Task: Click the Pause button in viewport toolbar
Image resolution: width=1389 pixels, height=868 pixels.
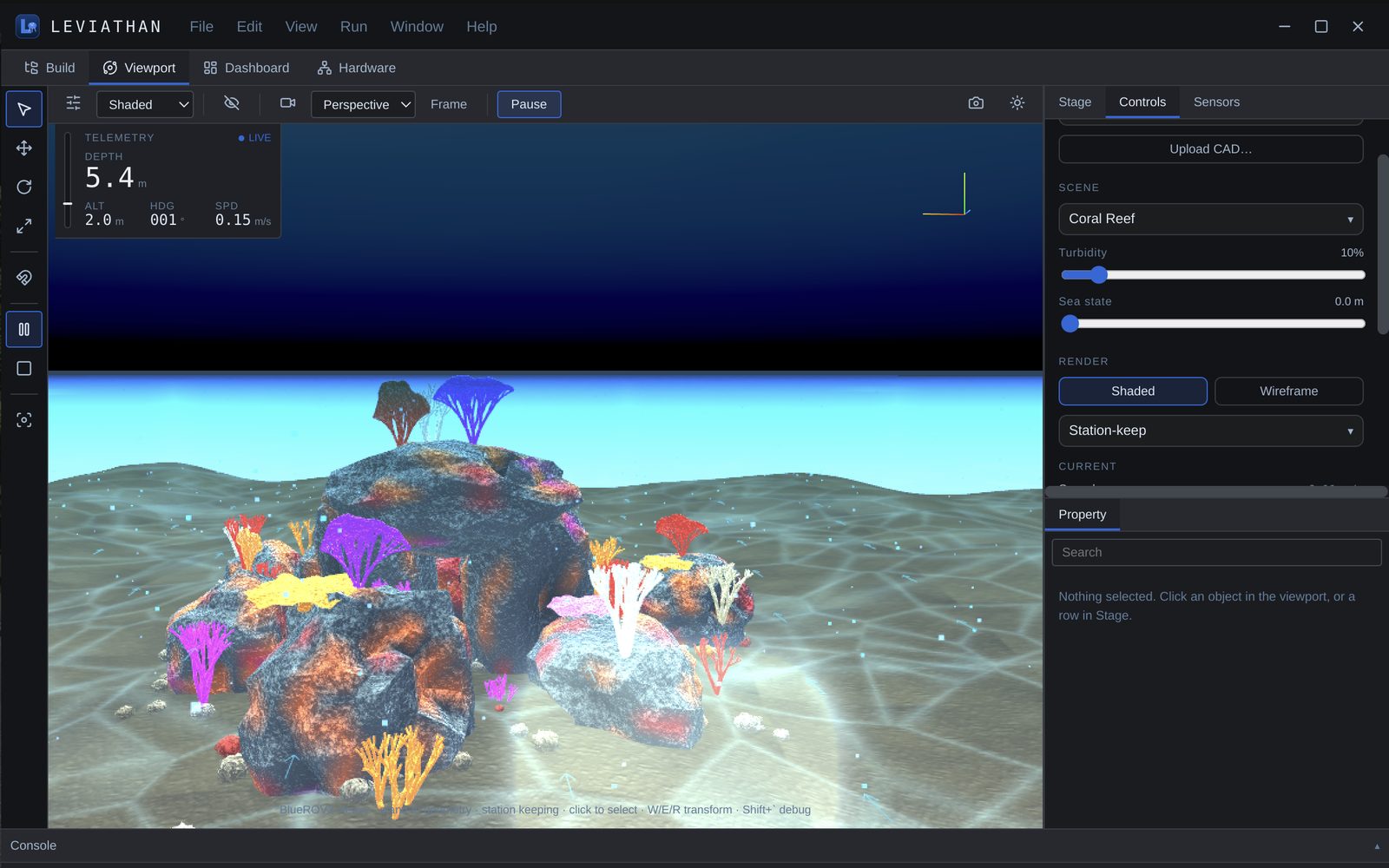Action: pos(529,104)
